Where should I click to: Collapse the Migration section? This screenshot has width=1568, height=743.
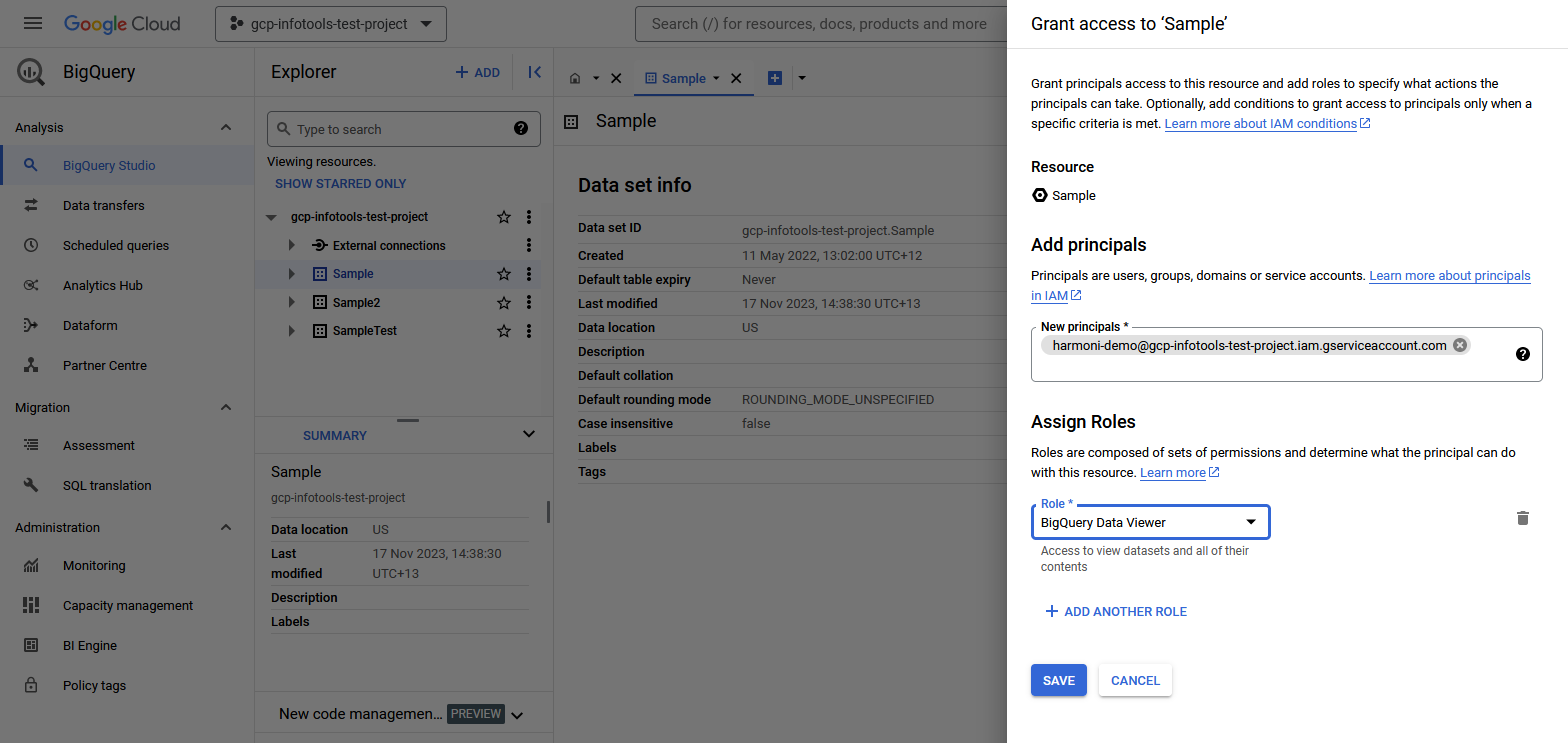pos(226,407)
